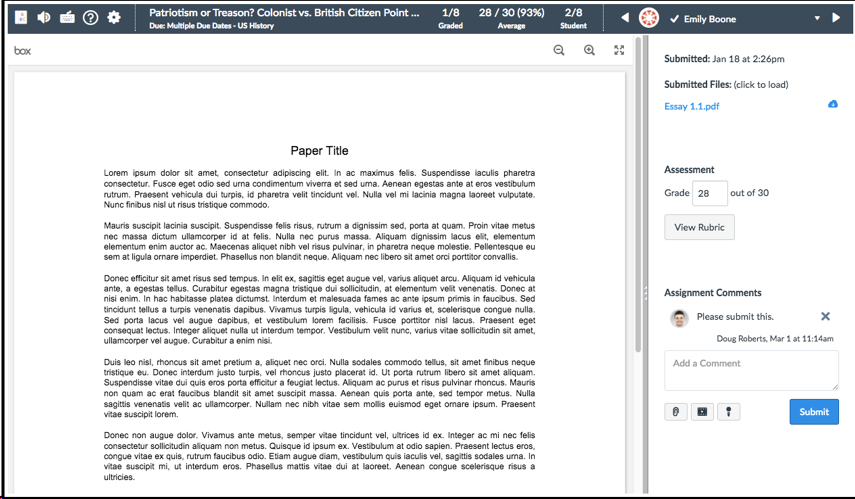Click the Add a Comment text box
The width and height of the screenshot is (855, 499).
[751, 370]
